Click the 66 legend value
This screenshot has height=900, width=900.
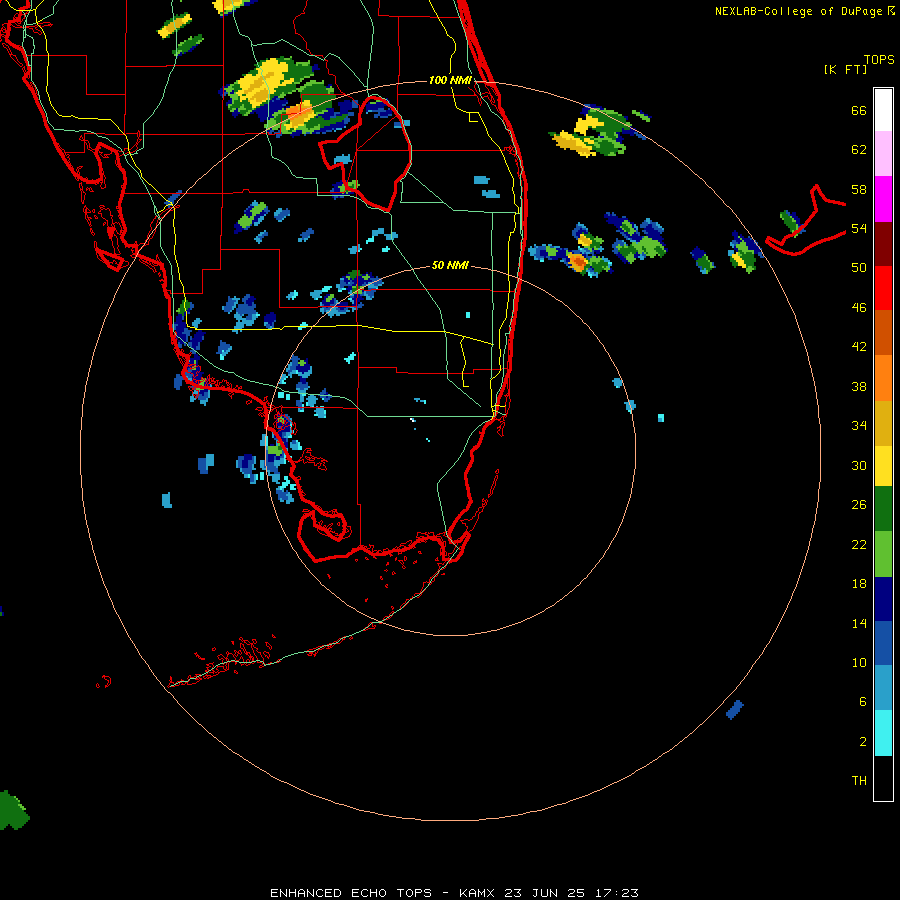point(859,110)
